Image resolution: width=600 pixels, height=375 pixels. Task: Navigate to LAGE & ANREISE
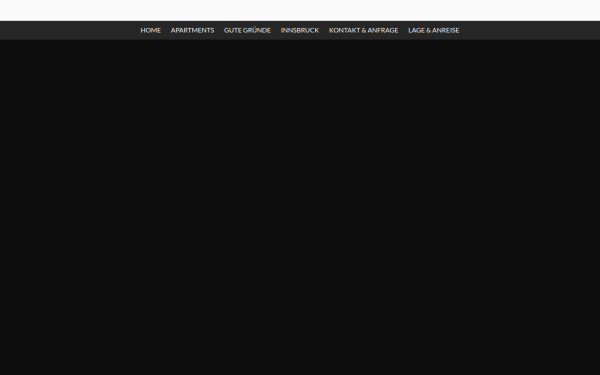coord(434,30)
